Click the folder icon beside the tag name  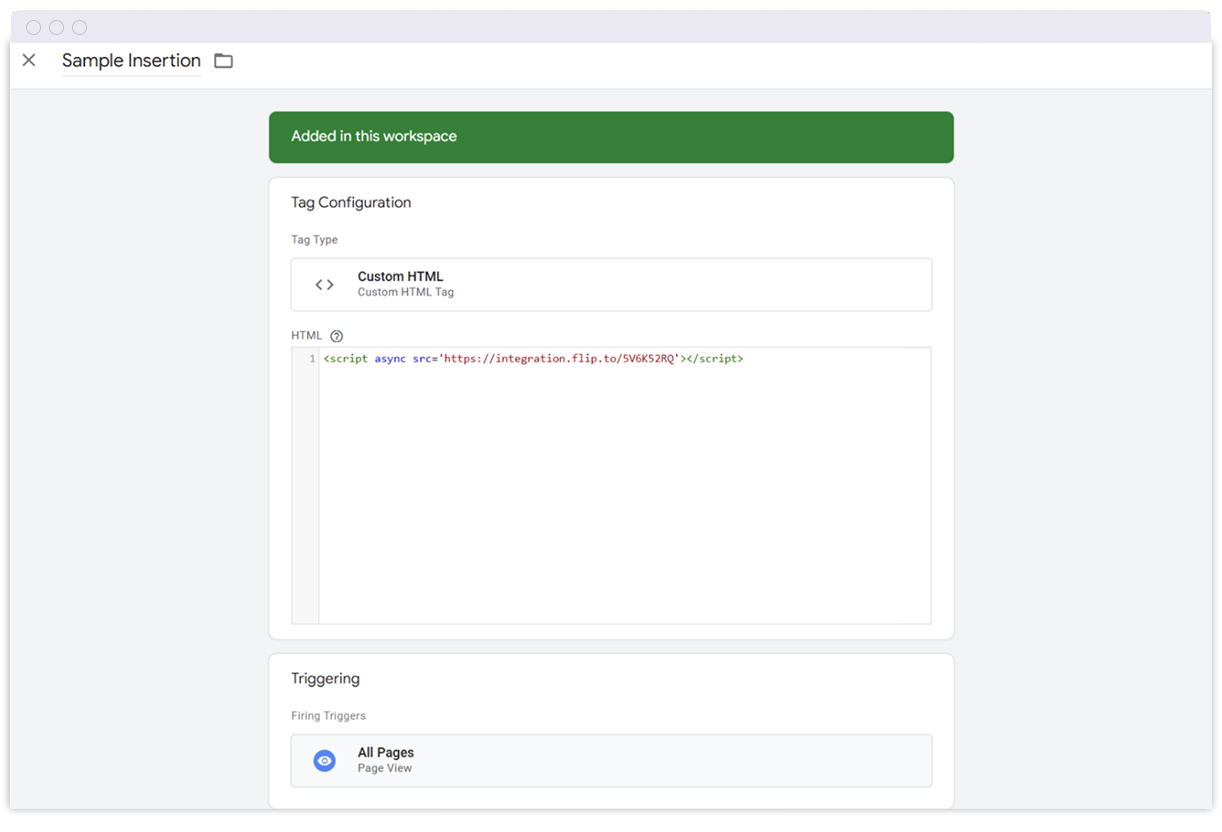[x=224, y=61]
